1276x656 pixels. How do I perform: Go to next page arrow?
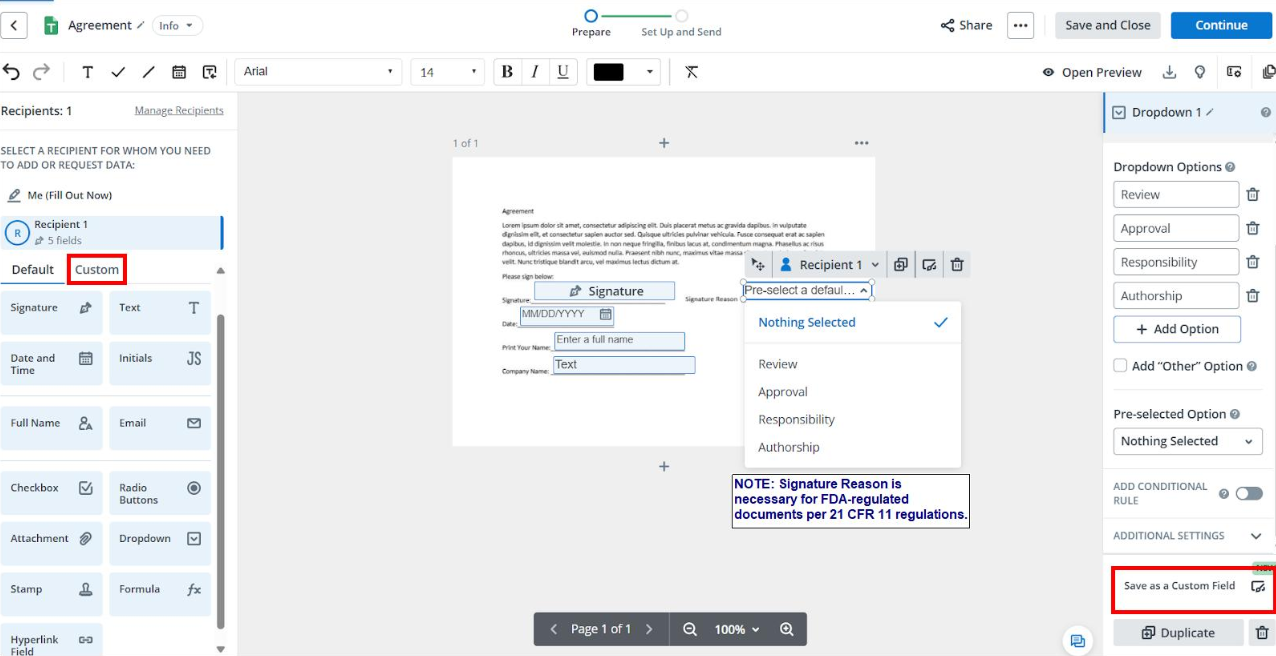point(649,629)
